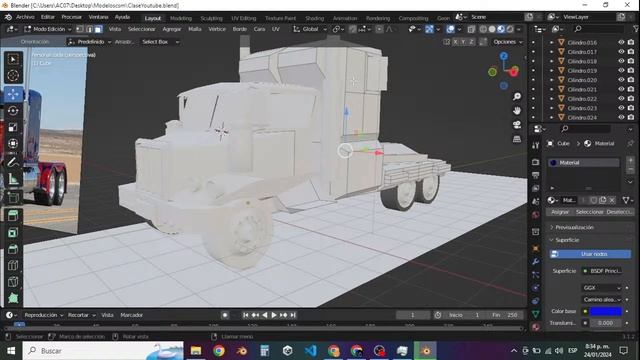The height and width of the screenshot is (360, 640).
Task: Select the Transform tool in left toolbar
Action: [x=13, y=143]
